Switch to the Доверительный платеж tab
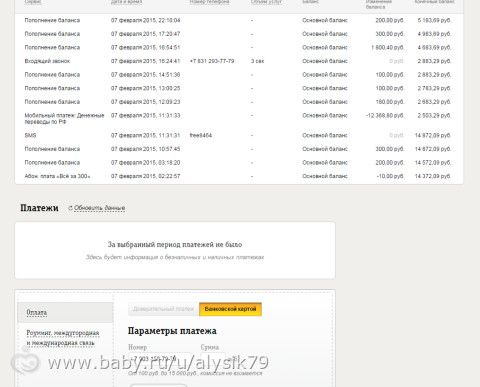 coord(163,309)
